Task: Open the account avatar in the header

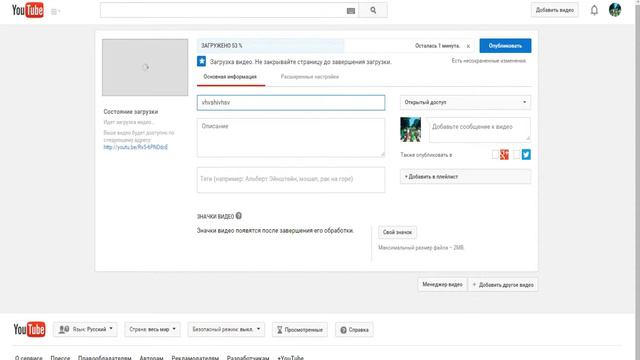Action: click(x=615, y=10)
